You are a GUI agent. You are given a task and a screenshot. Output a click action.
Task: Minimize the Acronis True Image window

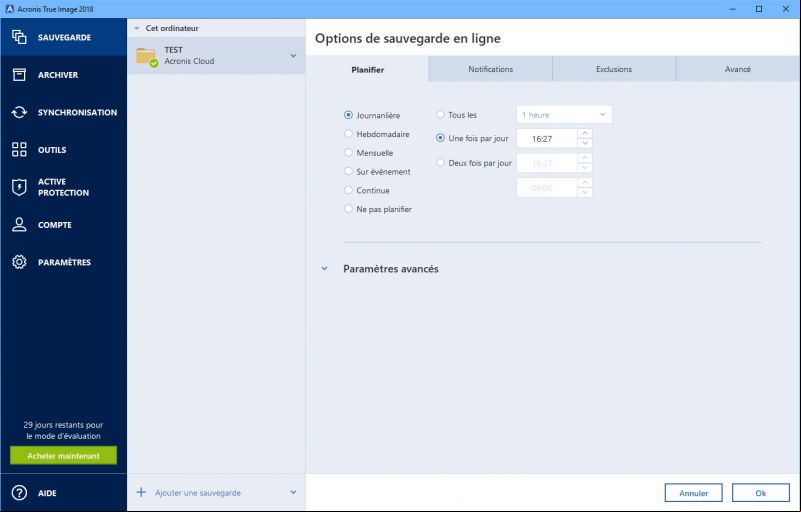pyautogui.click(x=733, y=9)
